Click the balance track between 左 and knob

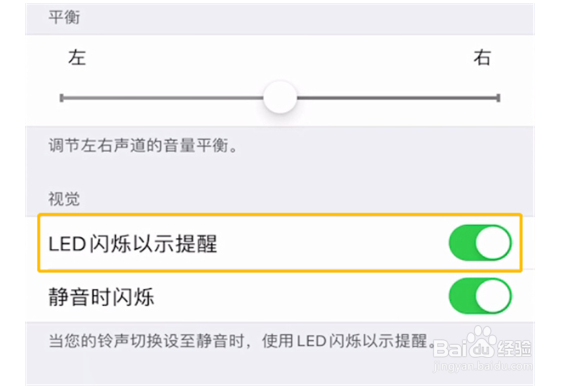coord(164,98)
